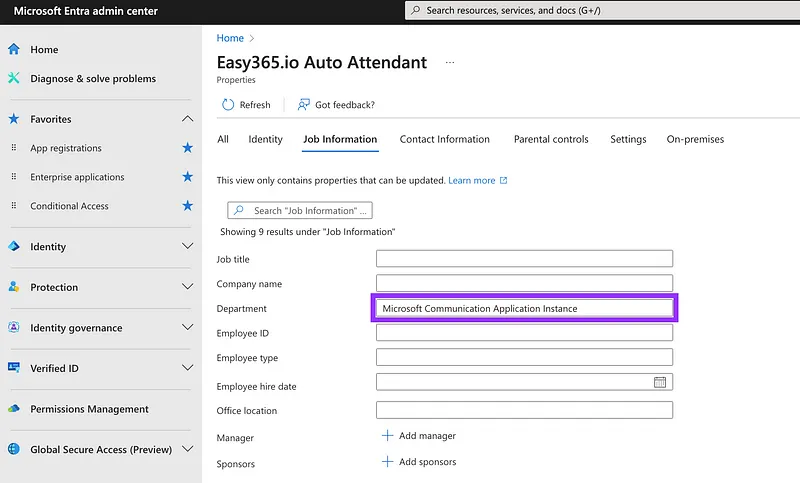800x483 pixels.
Task: Expand the Protection section chevron
Action: [188, 287]
